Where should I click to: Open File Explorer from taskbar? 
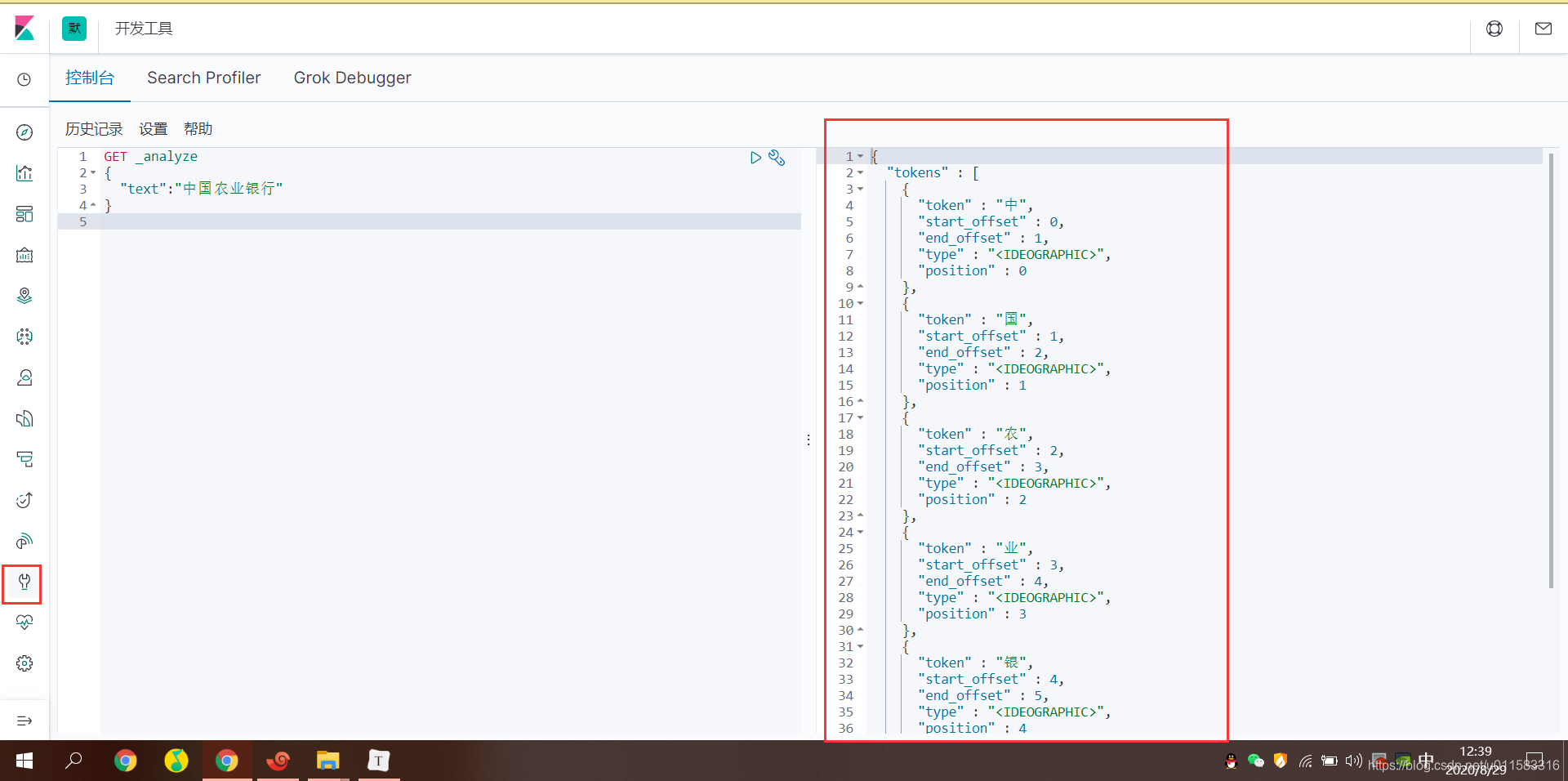tap(327, 761)
